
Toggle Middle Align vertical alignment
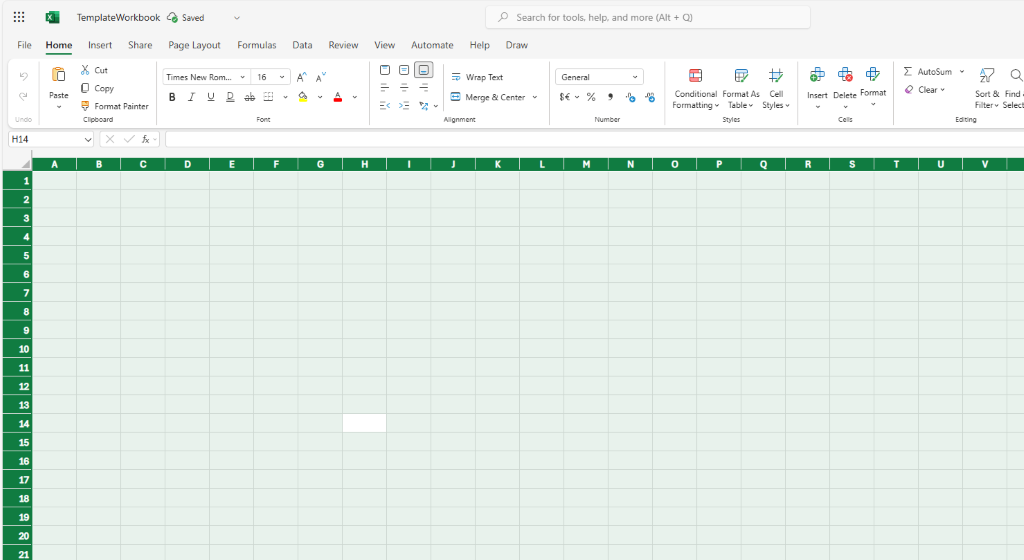click(x=404, y=70)
